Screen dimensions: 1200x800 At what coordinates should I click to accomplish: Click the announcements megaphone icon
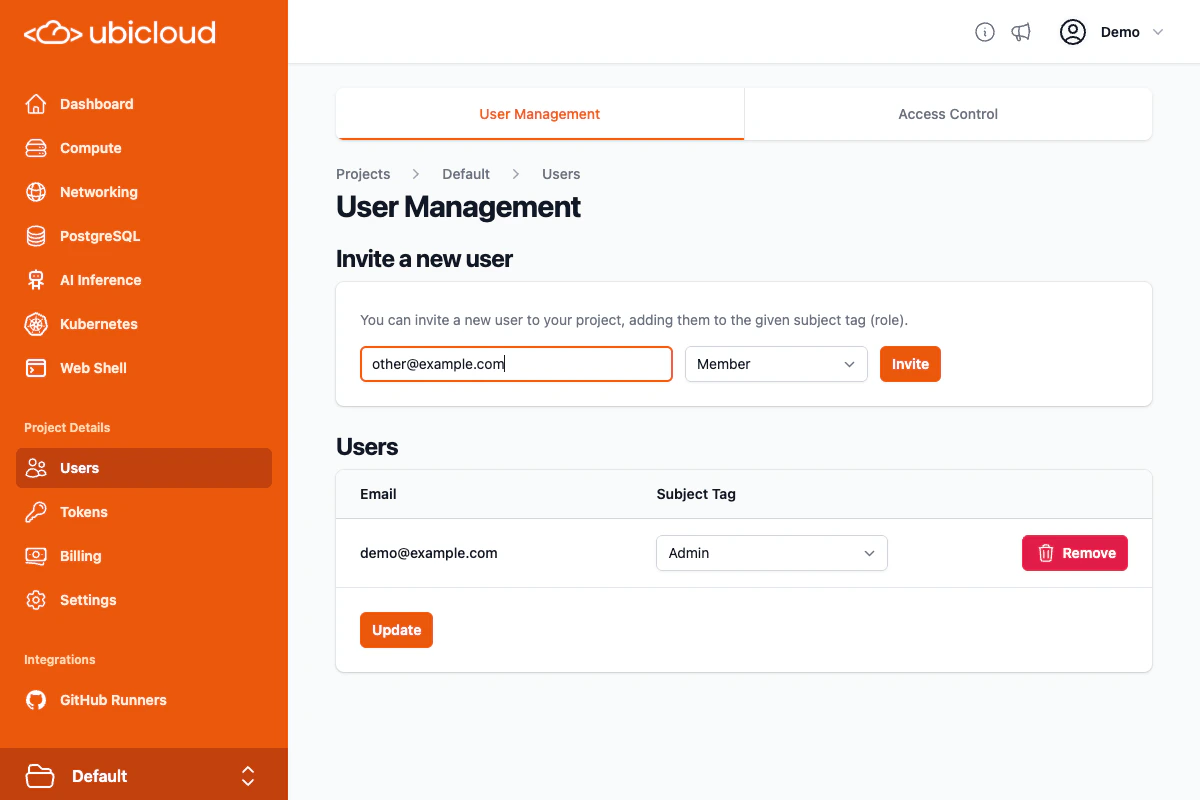(x=1021, y=31)
